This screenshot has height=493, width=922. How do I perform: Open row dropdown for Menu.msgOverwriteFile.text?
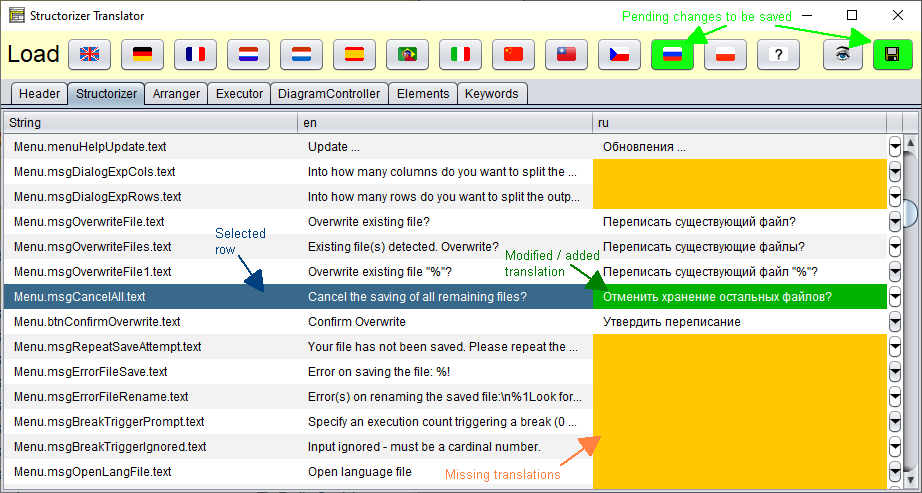tap(894, 222)
